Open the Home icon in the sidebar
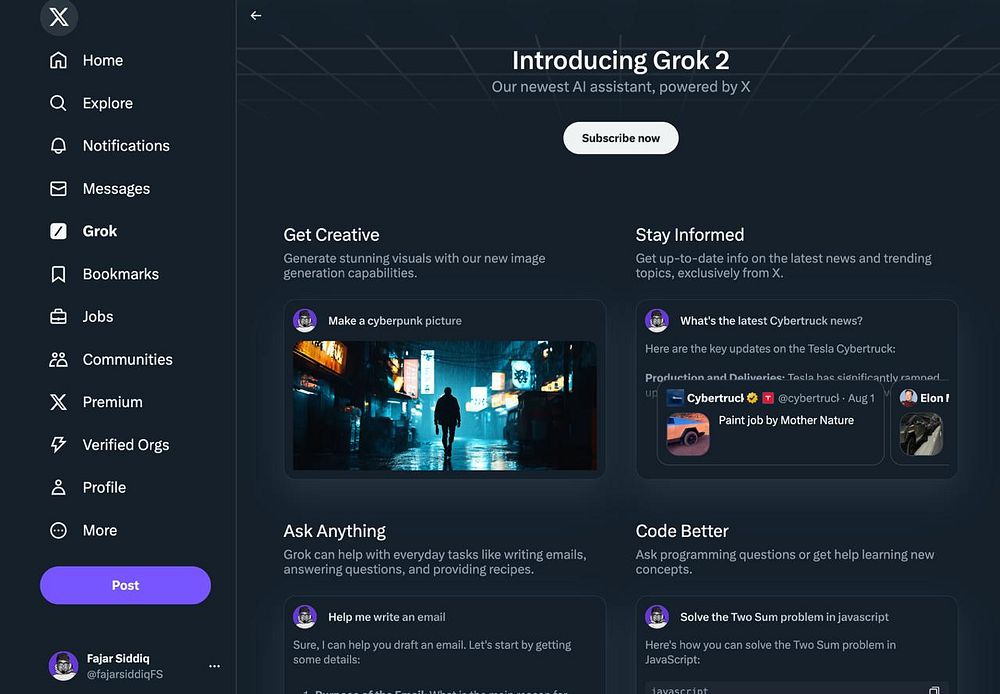1000x694 pixels. (58, 60)
